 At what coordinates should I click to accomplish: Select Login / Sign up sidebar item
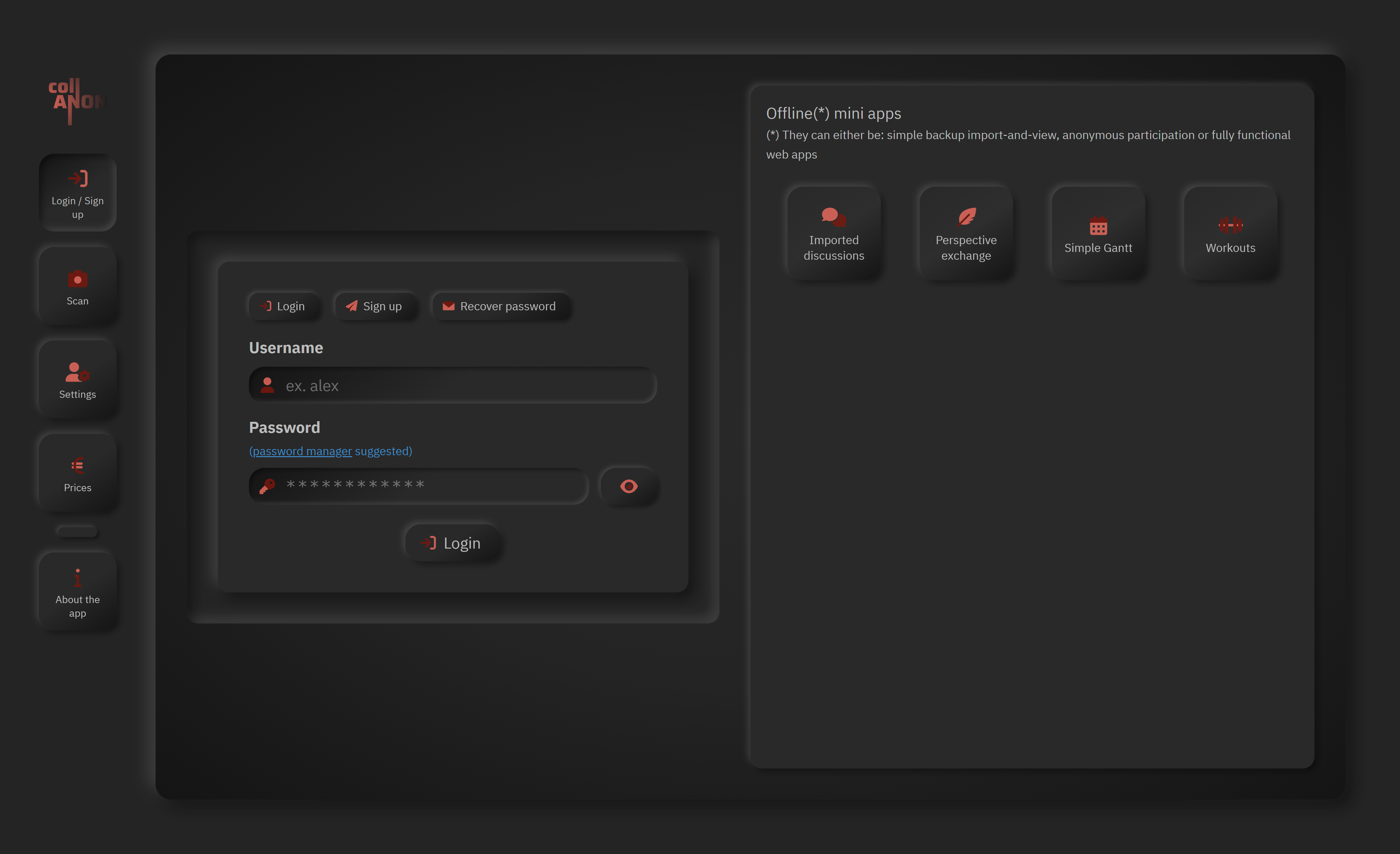pos(77,193)
